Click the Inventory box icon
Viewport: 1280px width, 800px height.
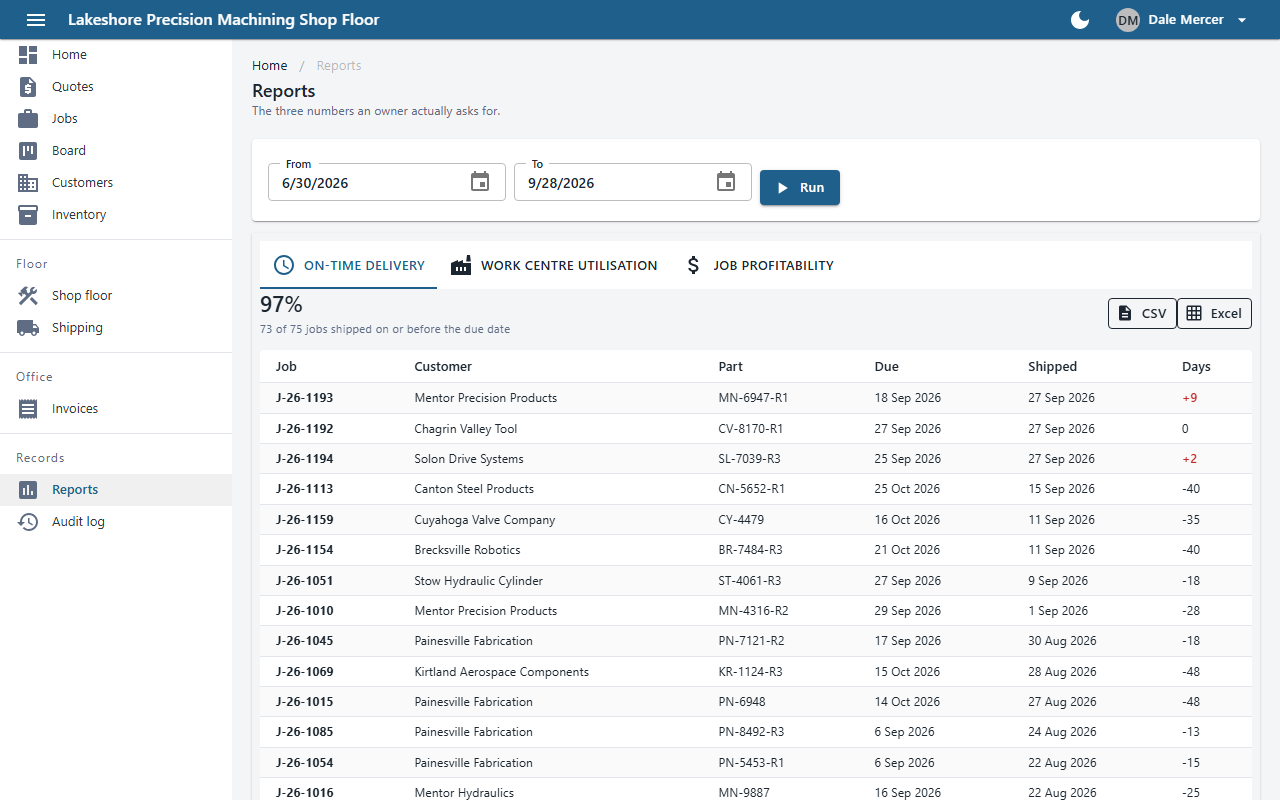click(28, 215)
